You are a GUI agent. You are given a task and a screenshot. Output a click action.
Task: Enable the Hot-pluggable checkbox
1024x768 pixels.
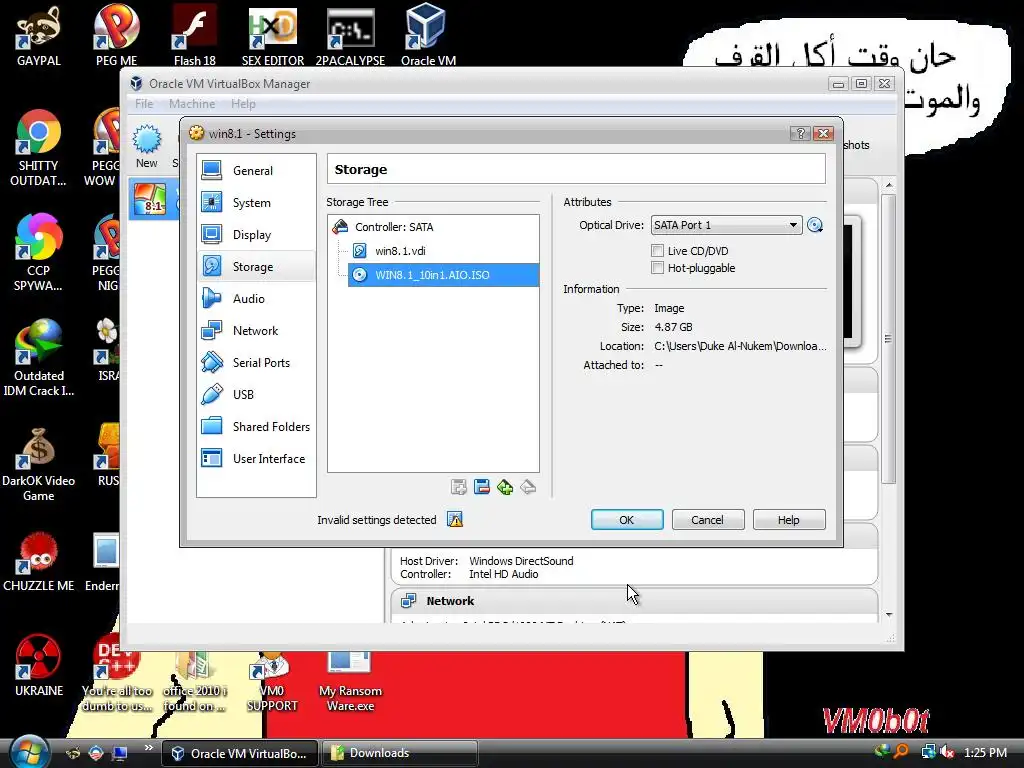[x=658, y=268]
